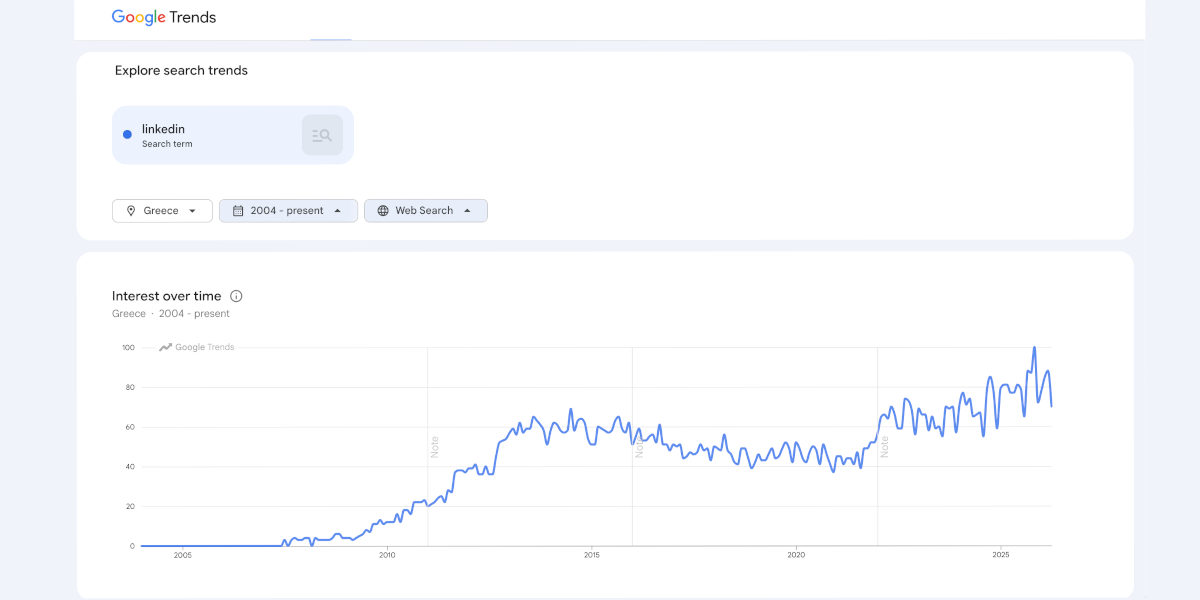Select the Note marker near 2016

639,447
